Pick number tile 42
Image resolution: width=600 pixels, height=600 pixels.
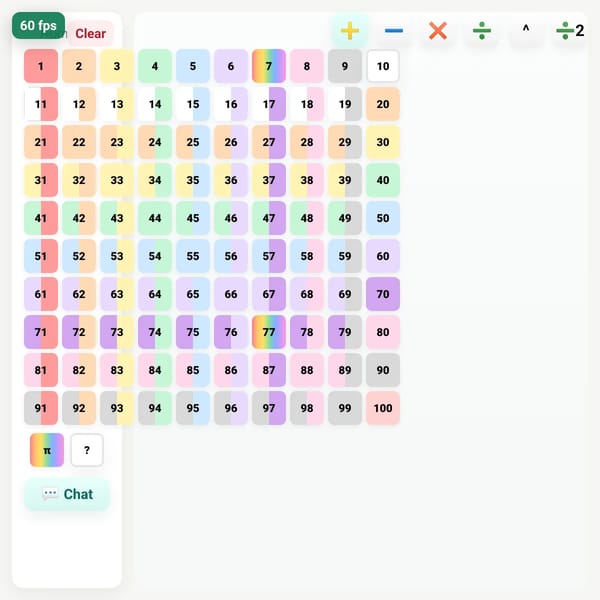tap(79, 218)
